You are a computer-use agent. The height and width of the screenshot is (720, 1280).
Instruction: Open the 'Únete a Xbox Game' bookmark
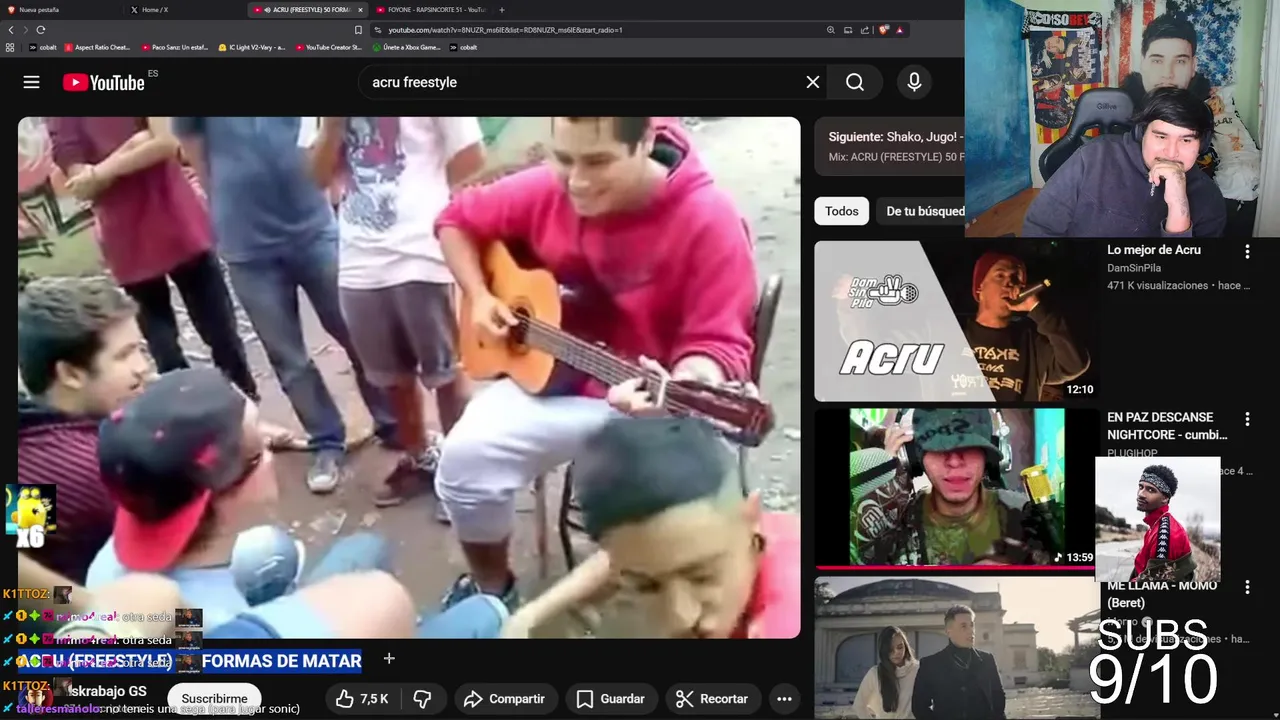point(406,47)
